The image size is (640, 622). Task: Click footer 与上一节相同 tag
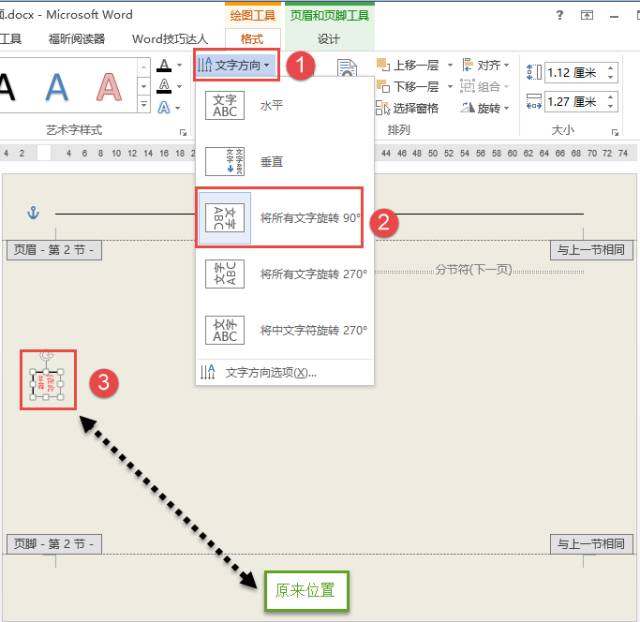[x=591, y=544]
